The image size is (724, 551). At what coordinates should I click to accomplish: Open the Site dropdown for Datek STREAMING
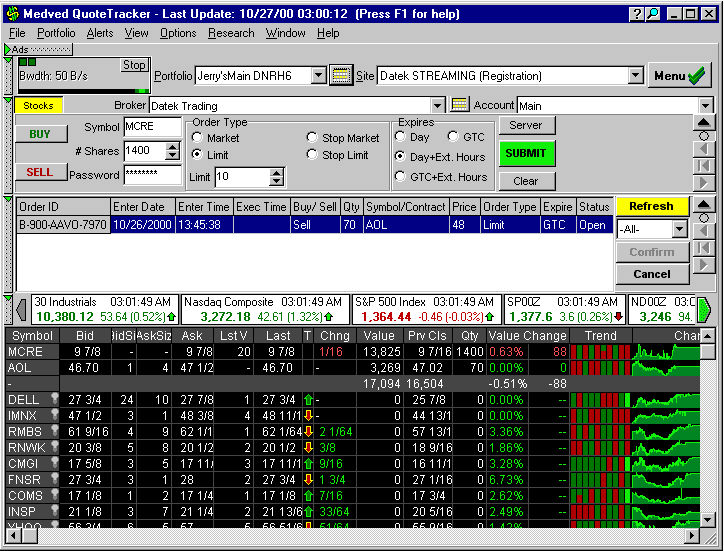[635, 75]
